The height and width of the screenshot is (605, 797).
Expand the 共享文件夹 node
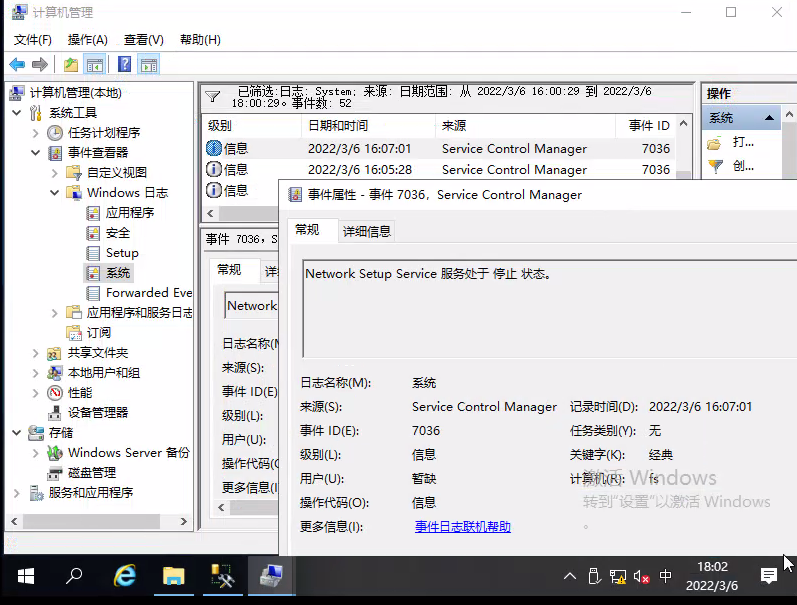(x=36, y=353)
